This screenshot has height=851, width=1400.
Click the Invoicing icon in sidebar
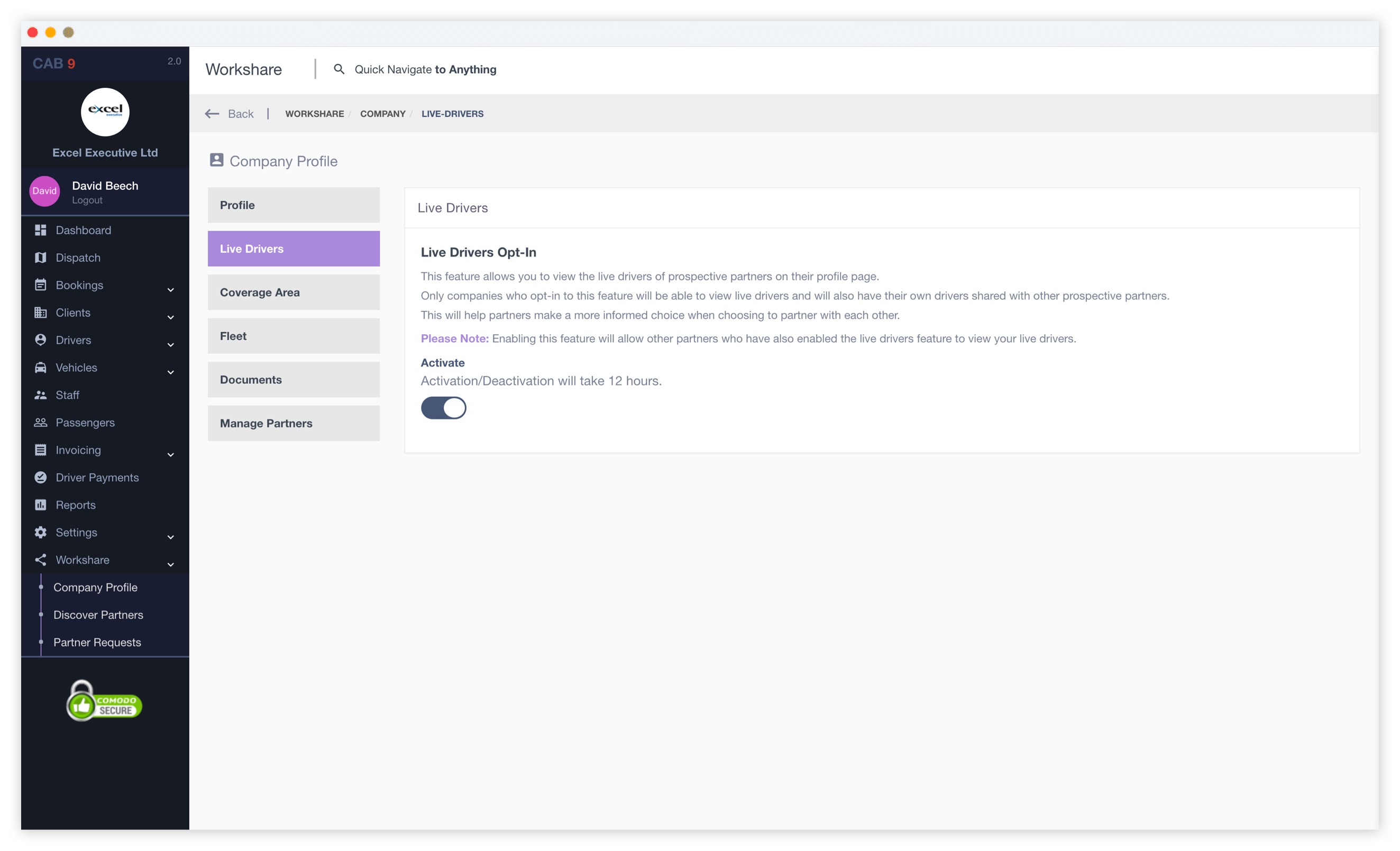[39, 450]
